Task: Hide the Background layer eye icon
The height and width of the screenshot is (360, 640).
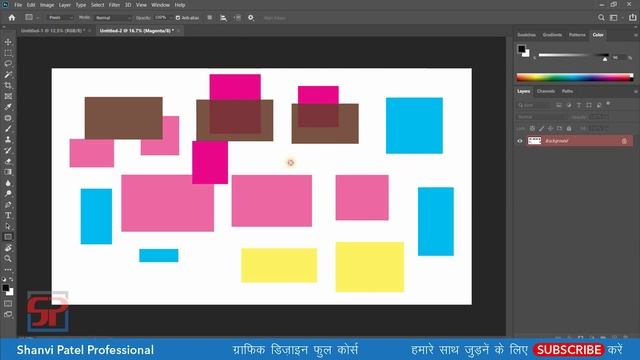Action: [x=520, y=141]
